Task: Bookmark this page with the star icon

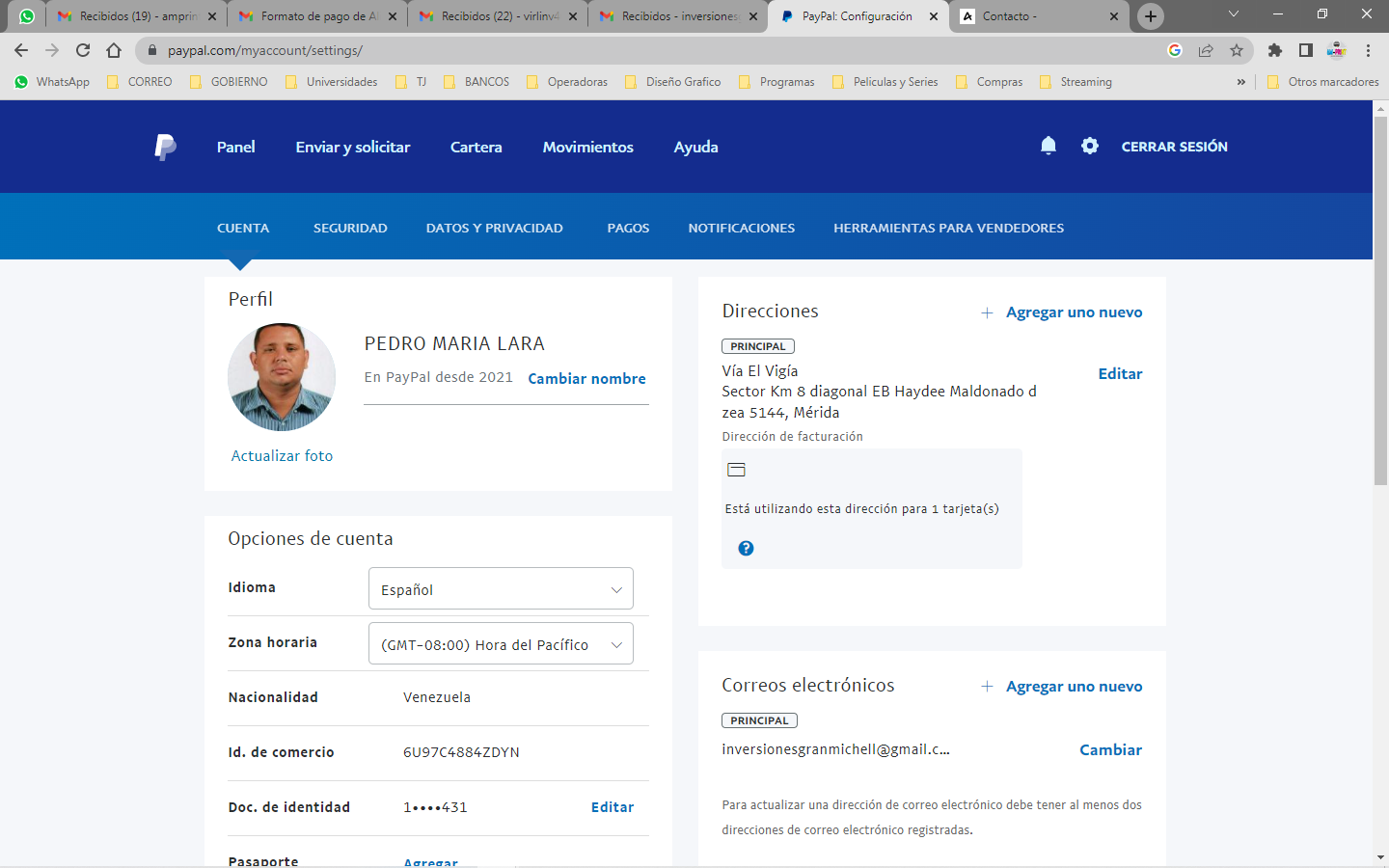Action: 1237,50
